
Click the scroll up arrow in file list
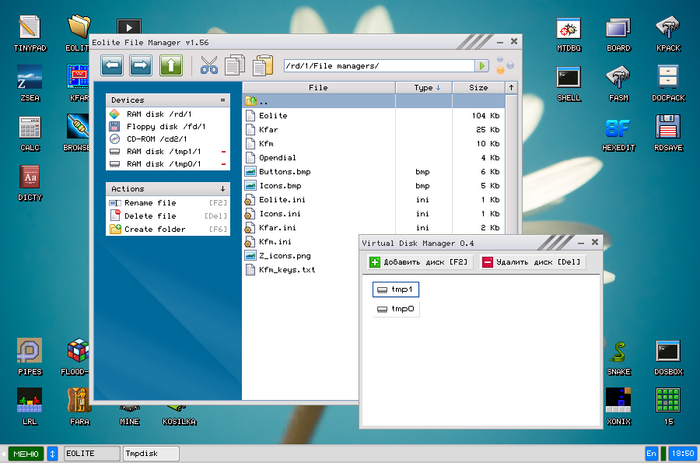click(x=511, y=88)
